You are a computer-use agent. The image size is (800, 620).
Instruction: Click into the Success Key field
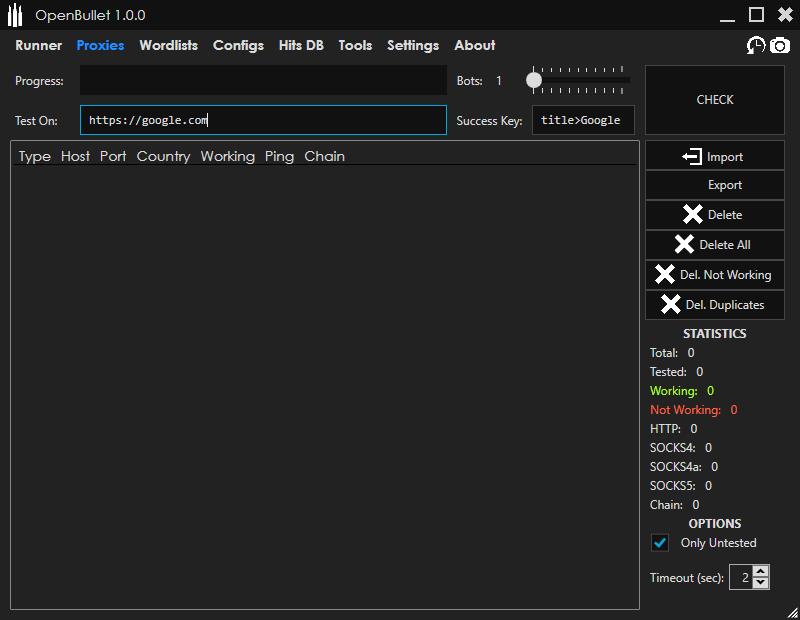click(583, 120)
